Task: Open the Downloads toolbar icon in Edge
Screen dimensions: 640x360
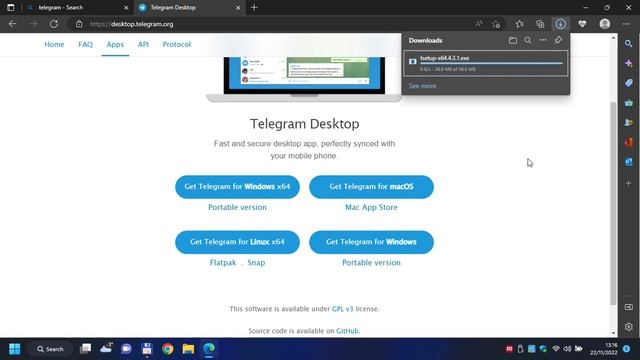Action: pos(560,24)
